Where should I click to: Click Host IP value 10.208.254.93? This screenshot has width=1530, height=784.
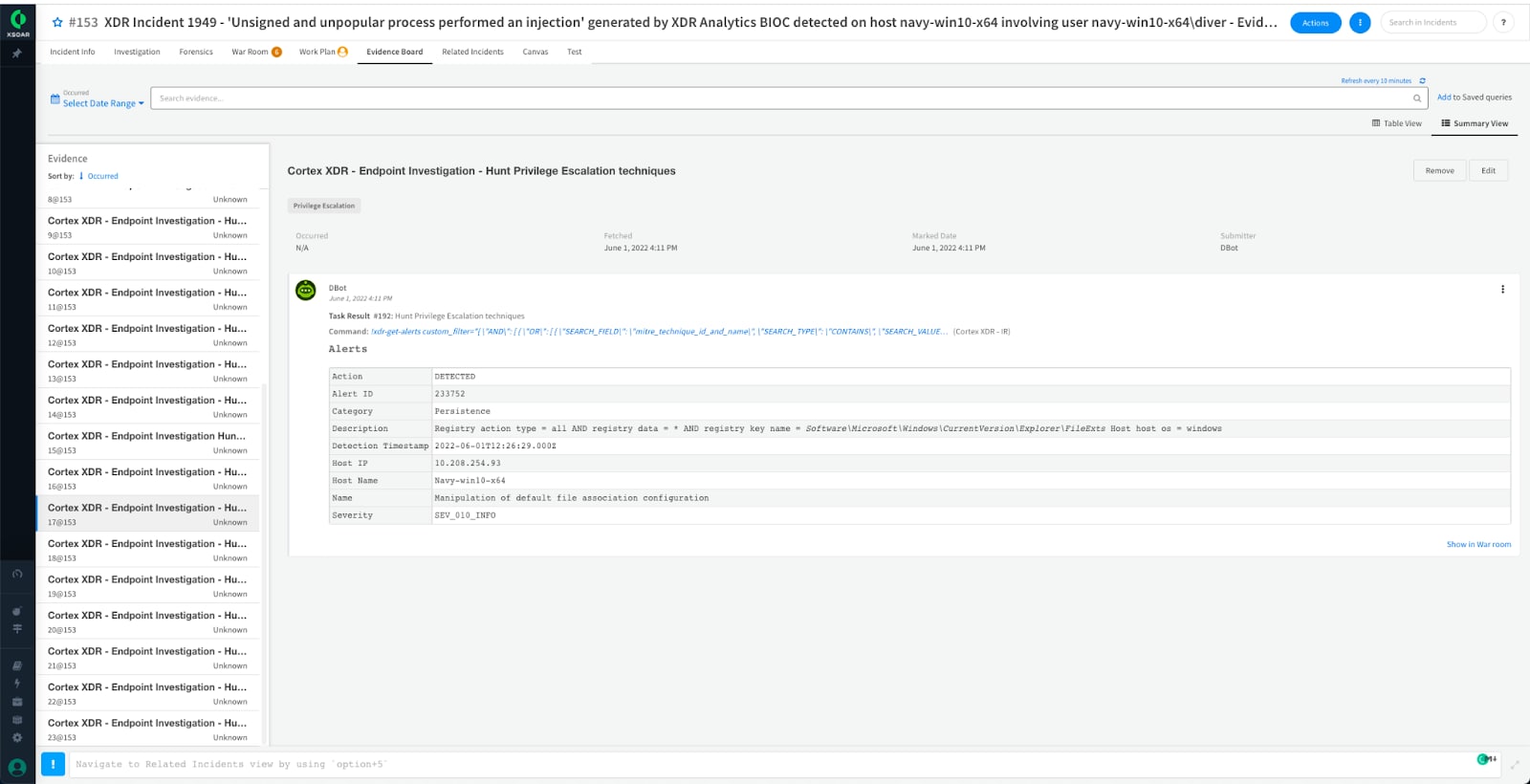tap(468, 463)
